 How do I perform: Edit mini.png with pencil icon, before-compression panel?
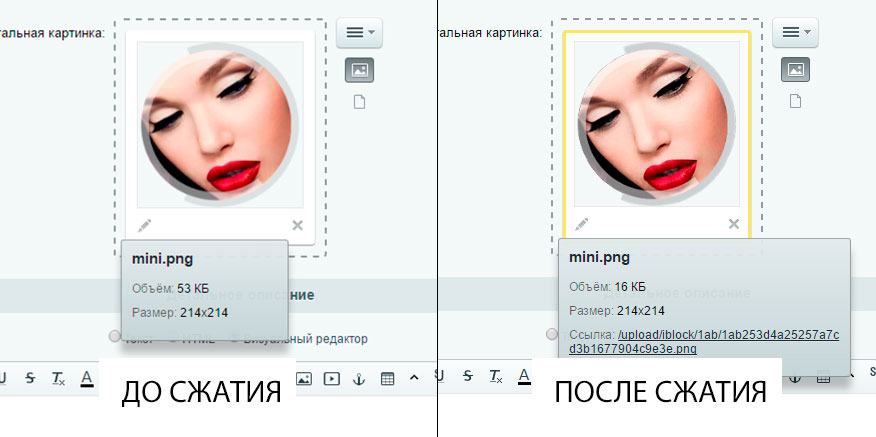[144, 225]
